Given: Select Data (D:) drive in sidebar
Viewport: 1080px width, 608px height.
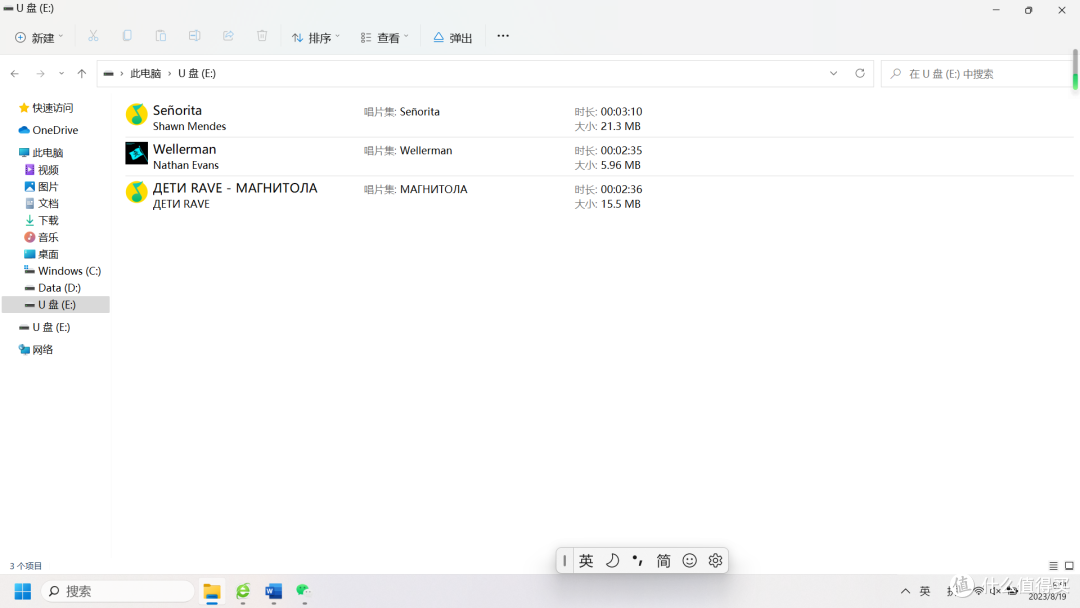Looking at the screenshot, I should (x=52, y=288).
